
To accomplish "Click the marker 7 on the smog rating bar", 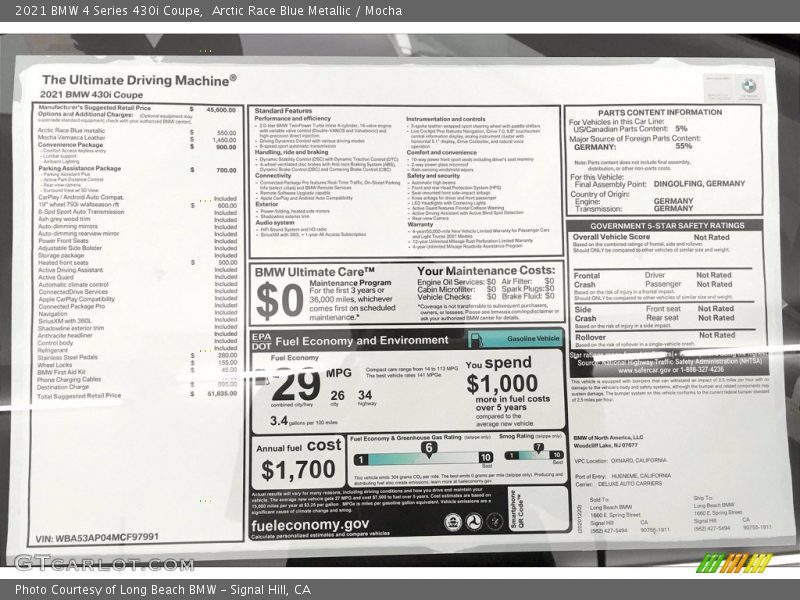I will (538, 447).
